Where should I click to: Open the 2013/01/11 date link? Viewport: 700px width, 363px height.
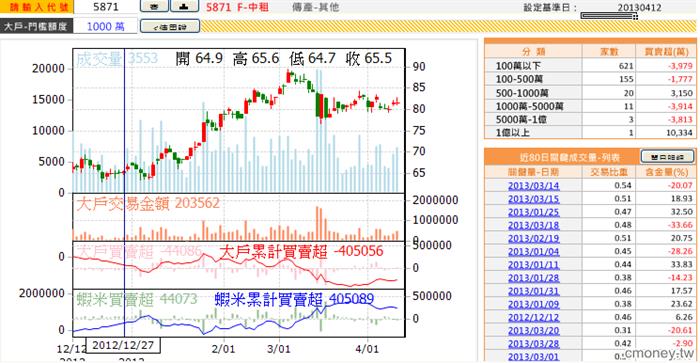(x=533, y=264)
